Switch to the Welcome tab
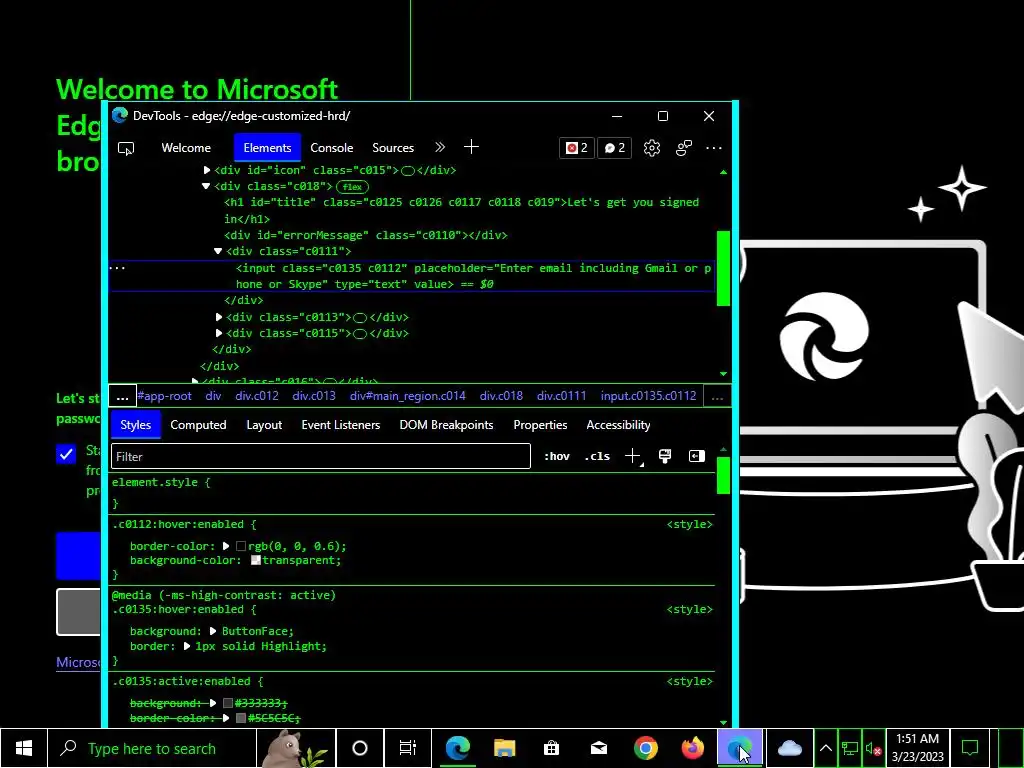 click(186, 148)
